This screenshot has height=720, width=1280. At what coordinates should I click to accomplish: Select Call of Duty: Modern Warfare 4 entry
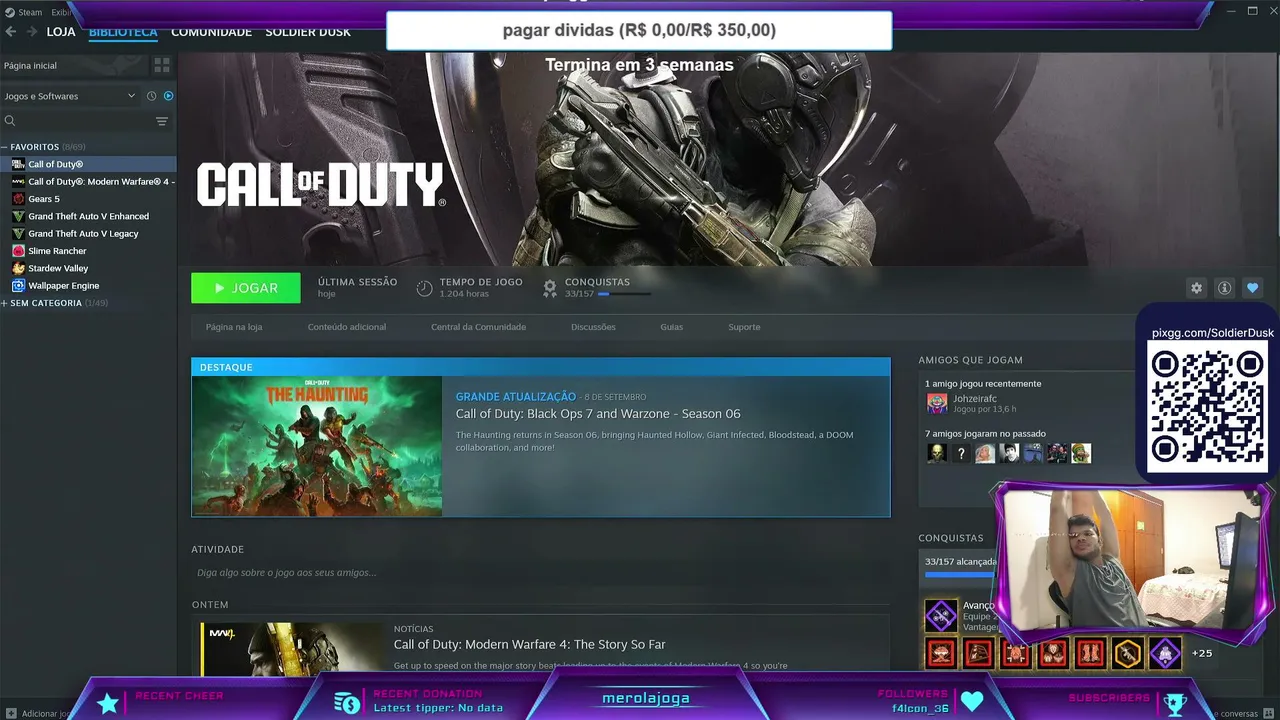(x=88, y=182)
